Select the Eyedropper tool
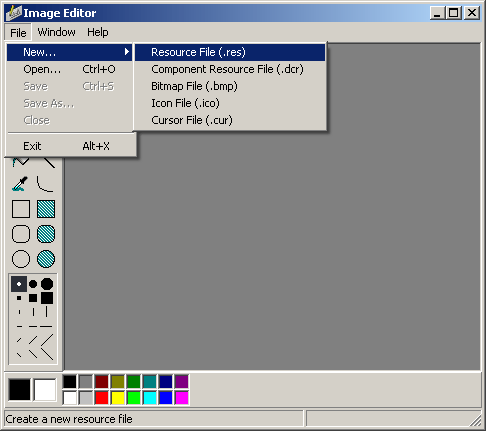Screen dimensions: 486x431 point(21,184)
